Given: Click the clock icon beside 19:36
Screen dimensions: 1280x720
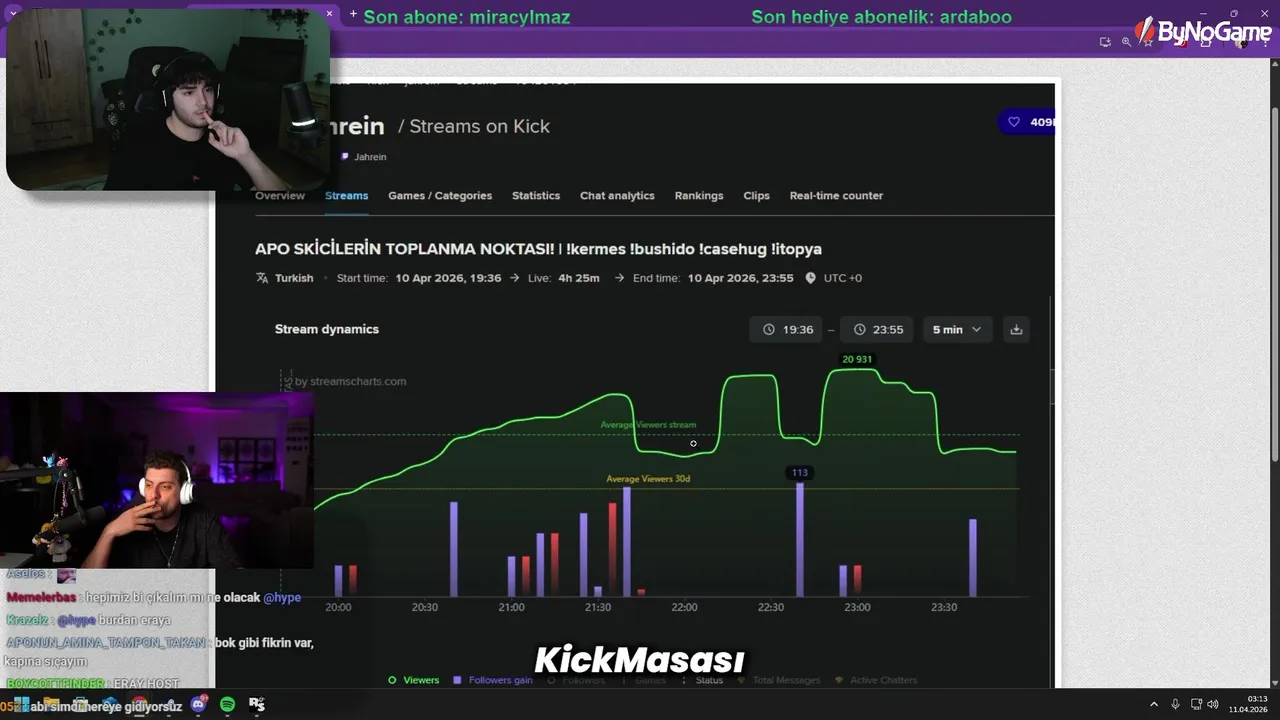Looking at the screenshot, I should [x=769, y=329].
